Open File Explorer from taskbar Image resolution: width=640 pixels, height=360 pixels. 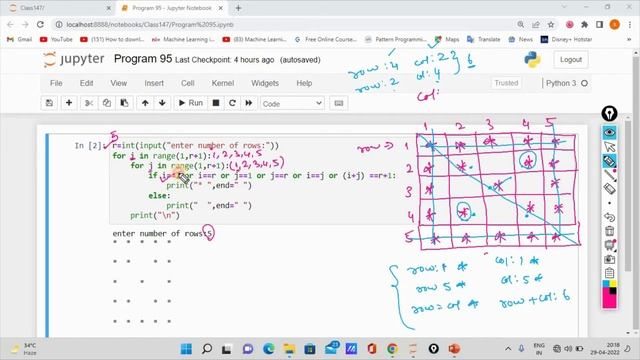coord(289,349)
